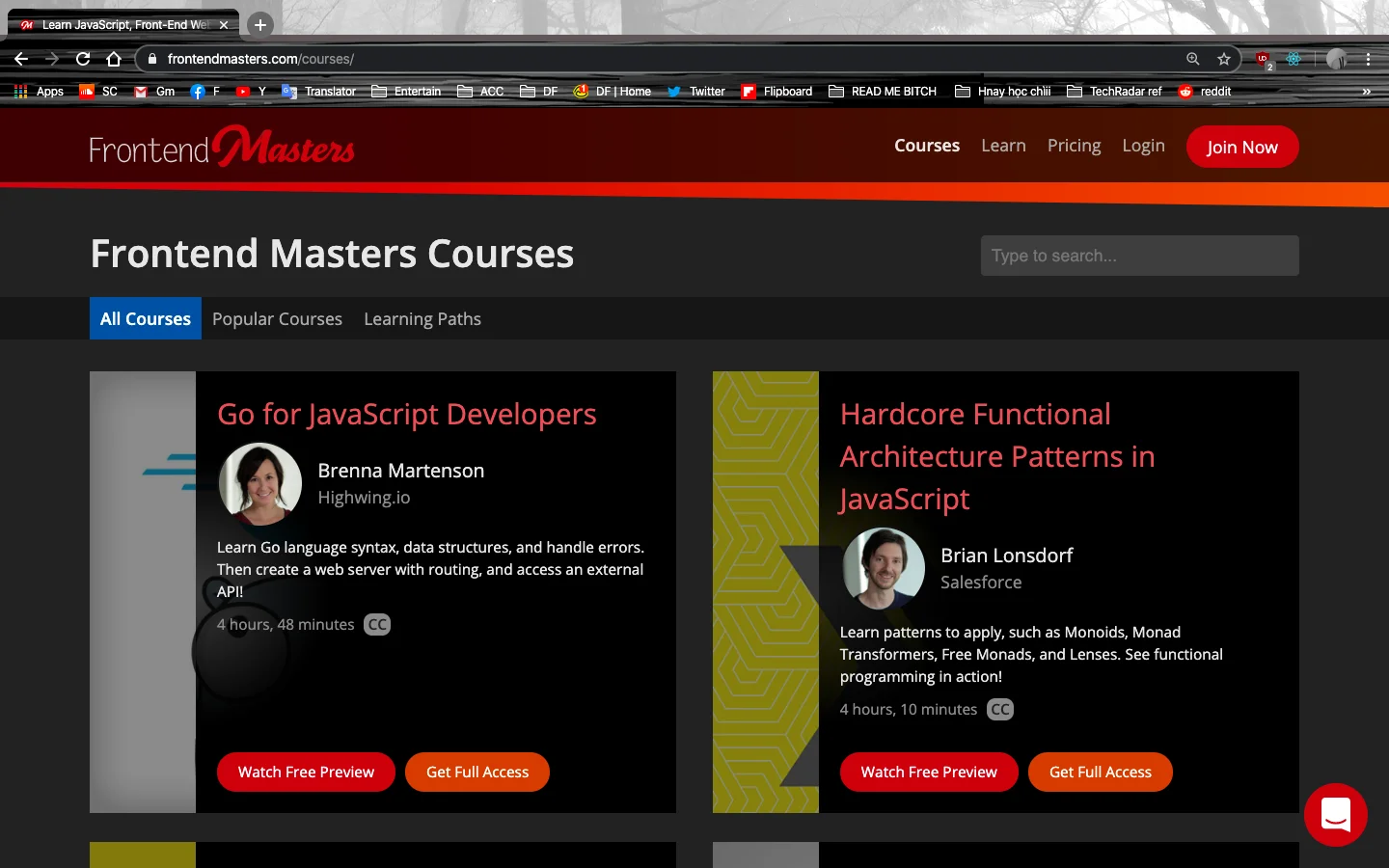This screenshot has width=1389, height=868.
Task: Watch Free Preview of Go for JavaScript Developers
Action: pyautogui.click(x=306, y=772)
